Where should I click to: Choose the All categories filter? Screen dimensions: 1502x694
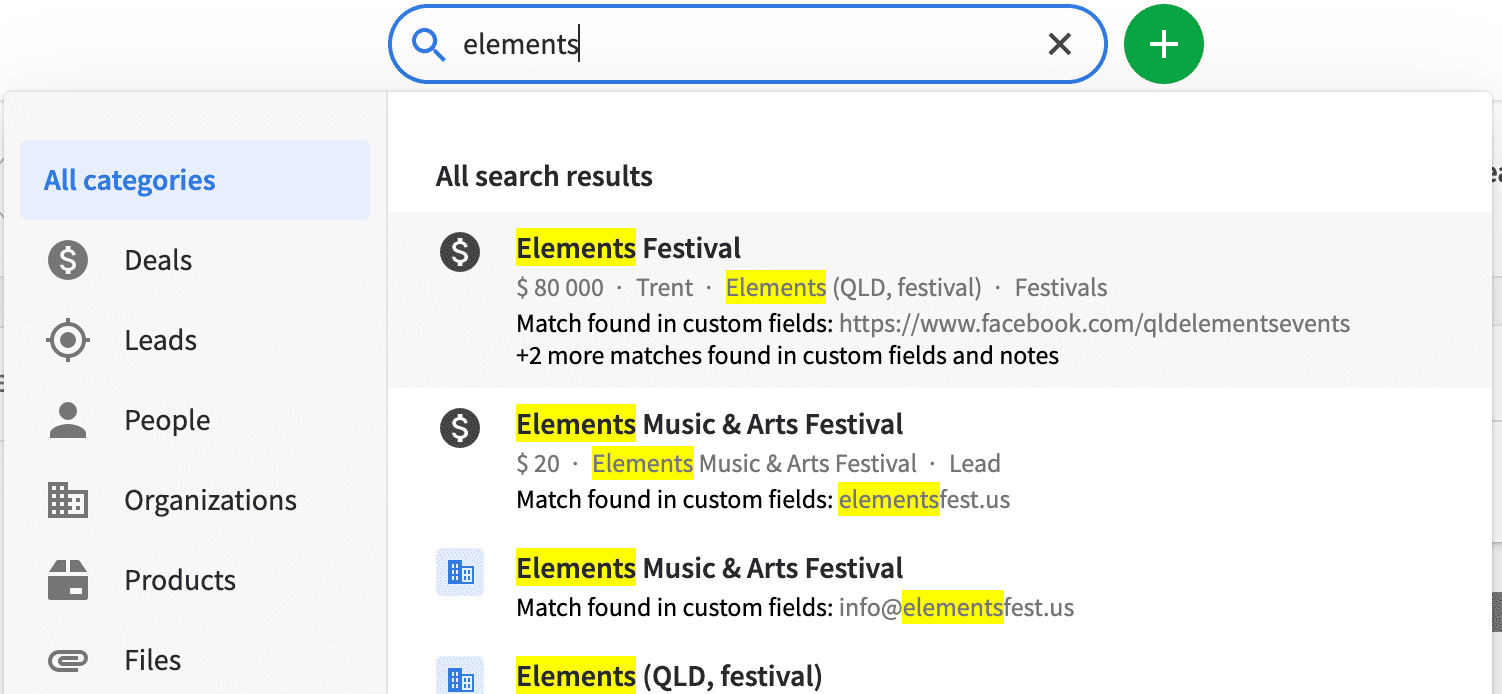click(x=195, y=180)
